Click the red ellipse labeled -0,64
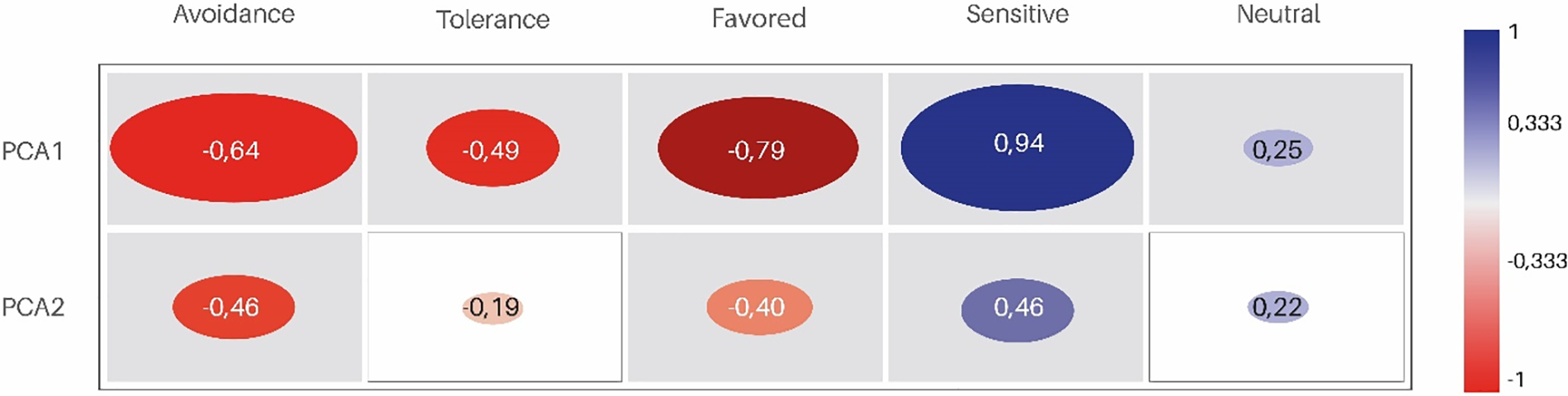Viewport: 1568px width, 396px height. coord(233,148)
